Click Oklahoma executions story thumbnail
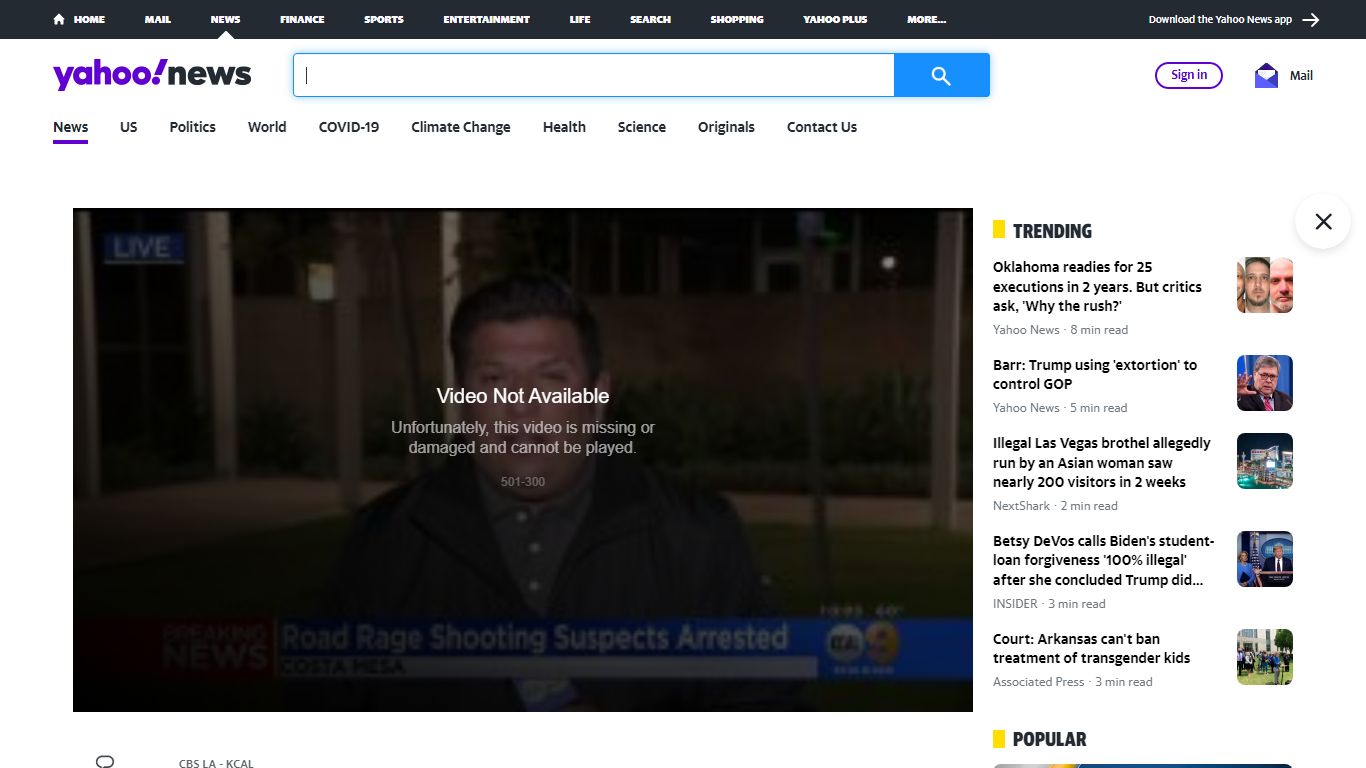Screen dimensions: 1366x768 click(x=1265, y=285)
